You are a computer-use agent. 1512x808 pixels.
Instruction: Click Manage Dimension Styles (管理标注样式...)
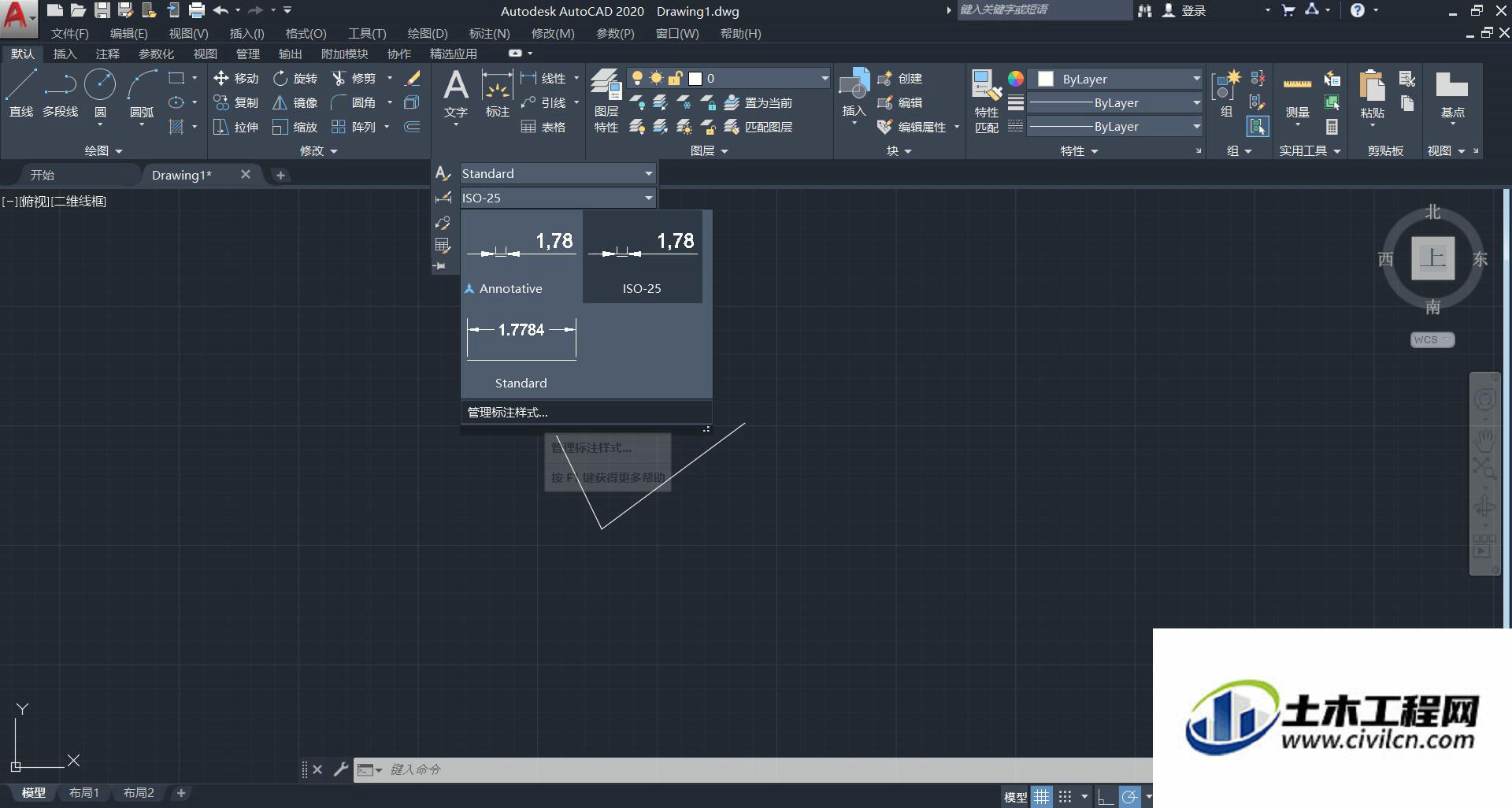[x=587, y=412]
